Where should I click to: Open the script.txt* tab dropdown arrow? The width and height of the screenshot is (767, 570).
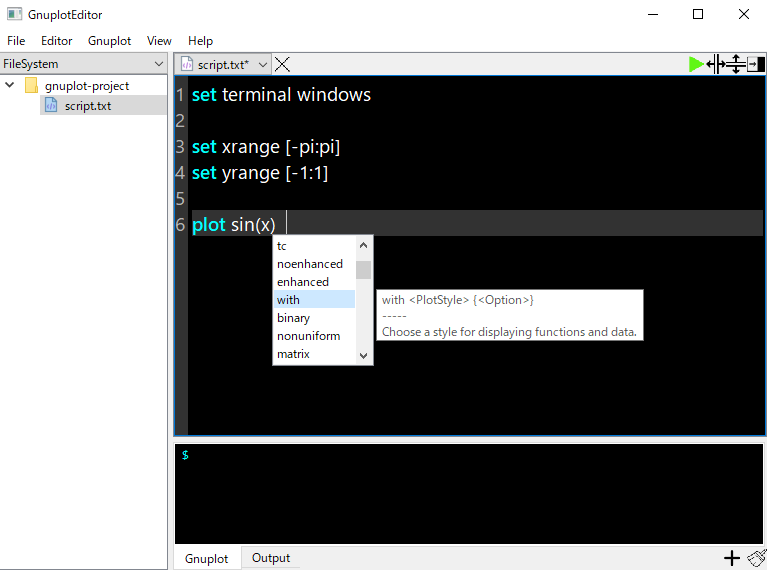[x=263, y=65]
